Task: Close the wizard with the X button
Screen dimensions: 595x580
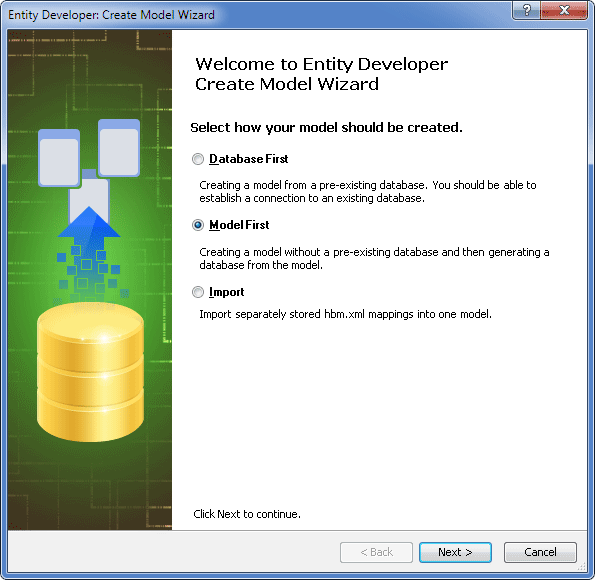Action: pyautogui.click(x=564, y=10)
